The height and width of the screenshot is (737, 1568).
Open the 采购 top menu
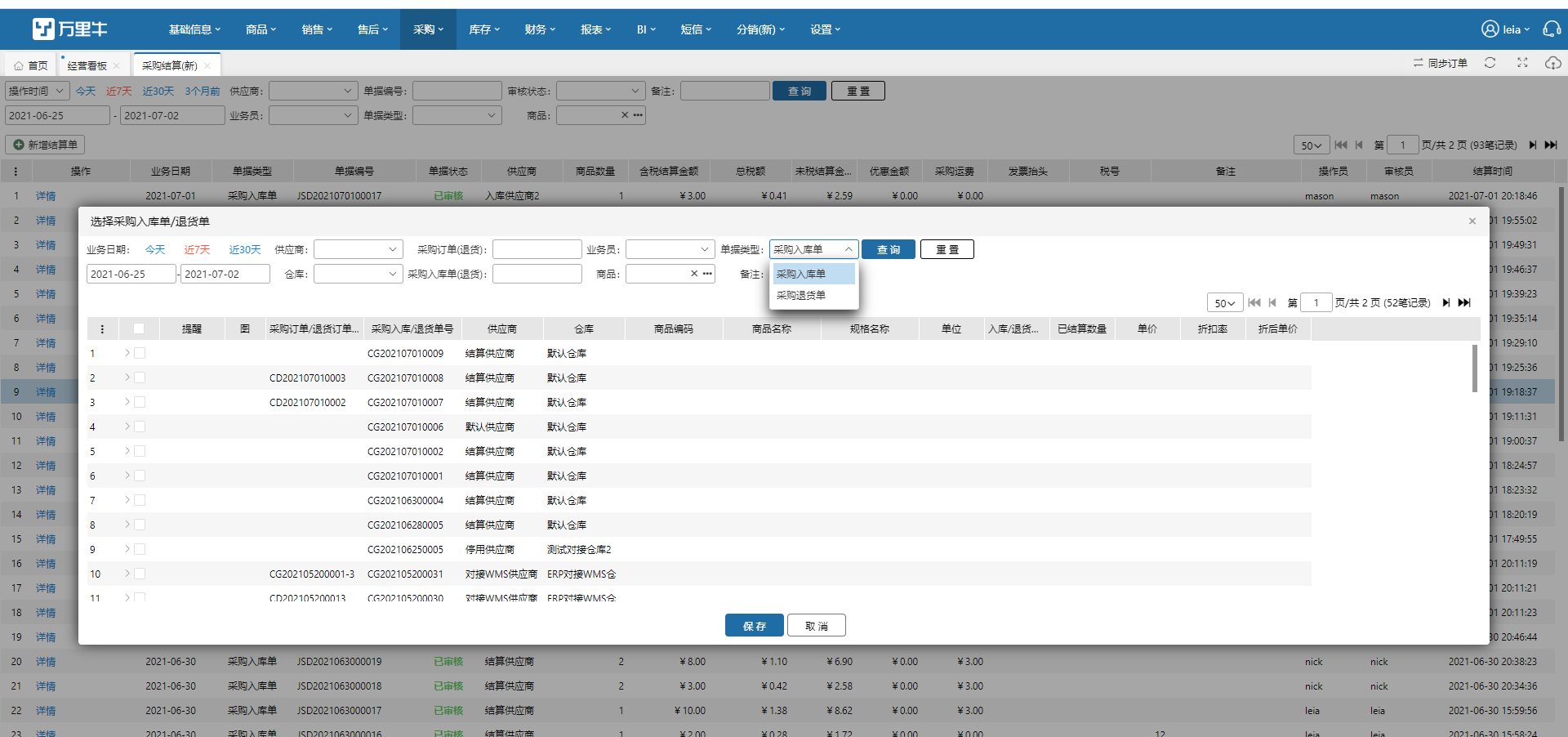(x=428, y=29)
